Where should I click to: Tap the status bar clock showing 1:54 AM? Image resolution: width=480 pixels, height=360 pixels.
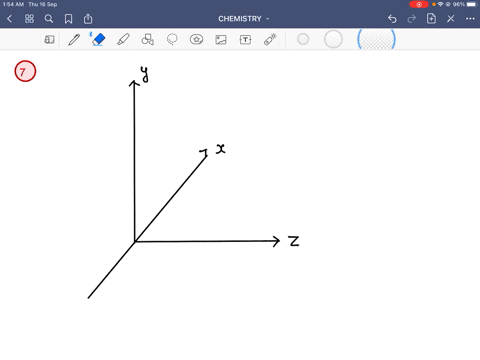[13, 4]
